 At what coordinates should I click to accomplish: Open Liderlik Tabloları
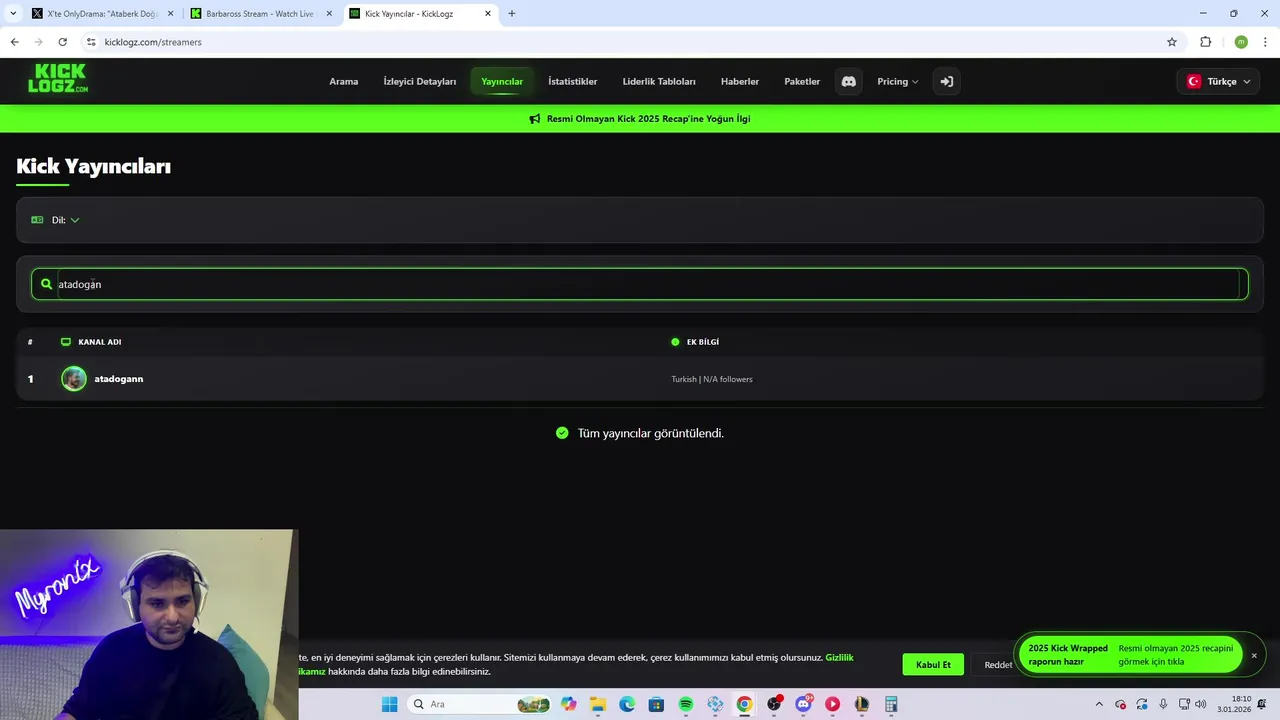tap(659, 82)
